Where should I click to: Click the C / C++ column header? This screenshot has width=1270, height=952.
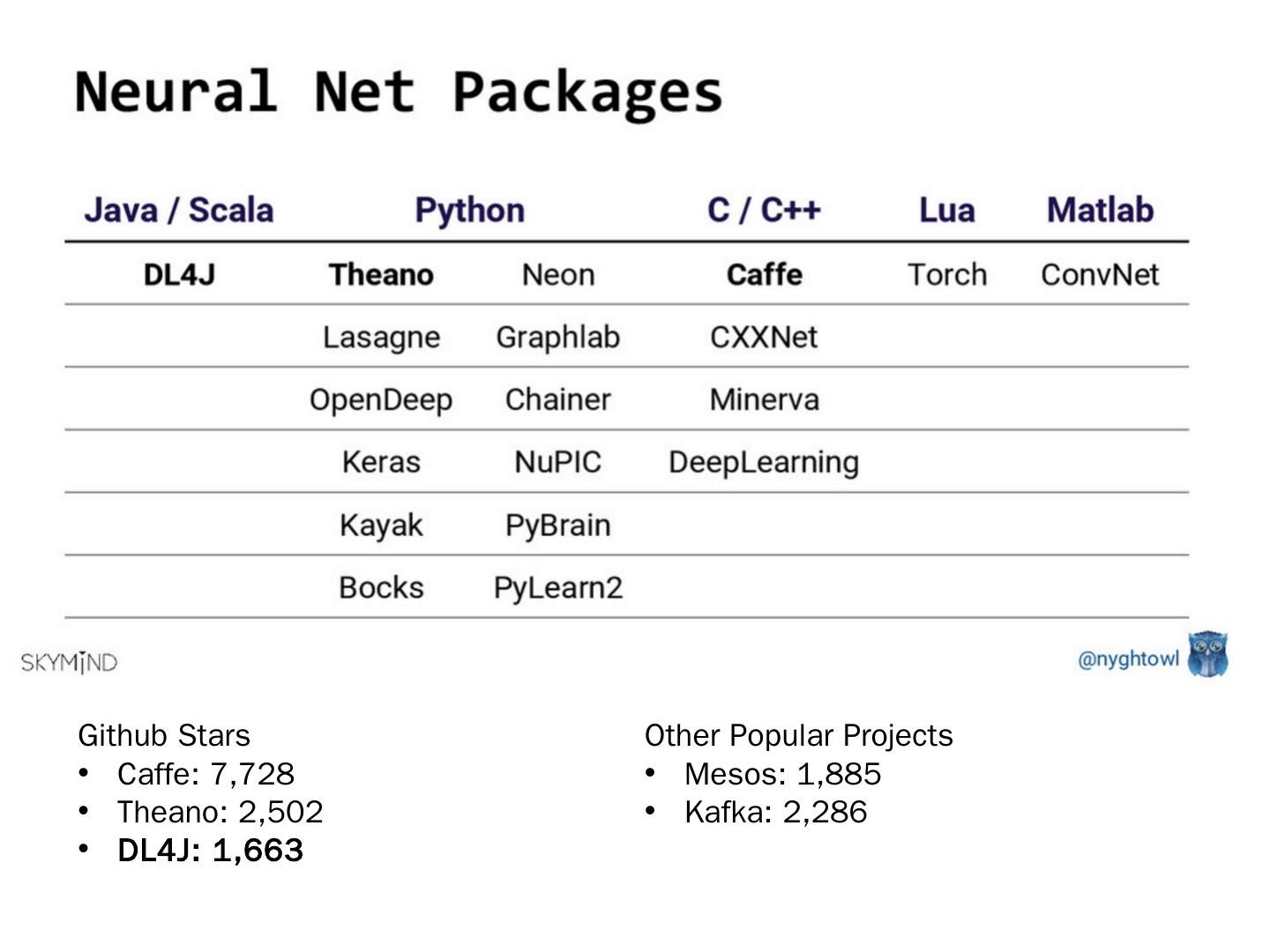(x=764, y=211)
